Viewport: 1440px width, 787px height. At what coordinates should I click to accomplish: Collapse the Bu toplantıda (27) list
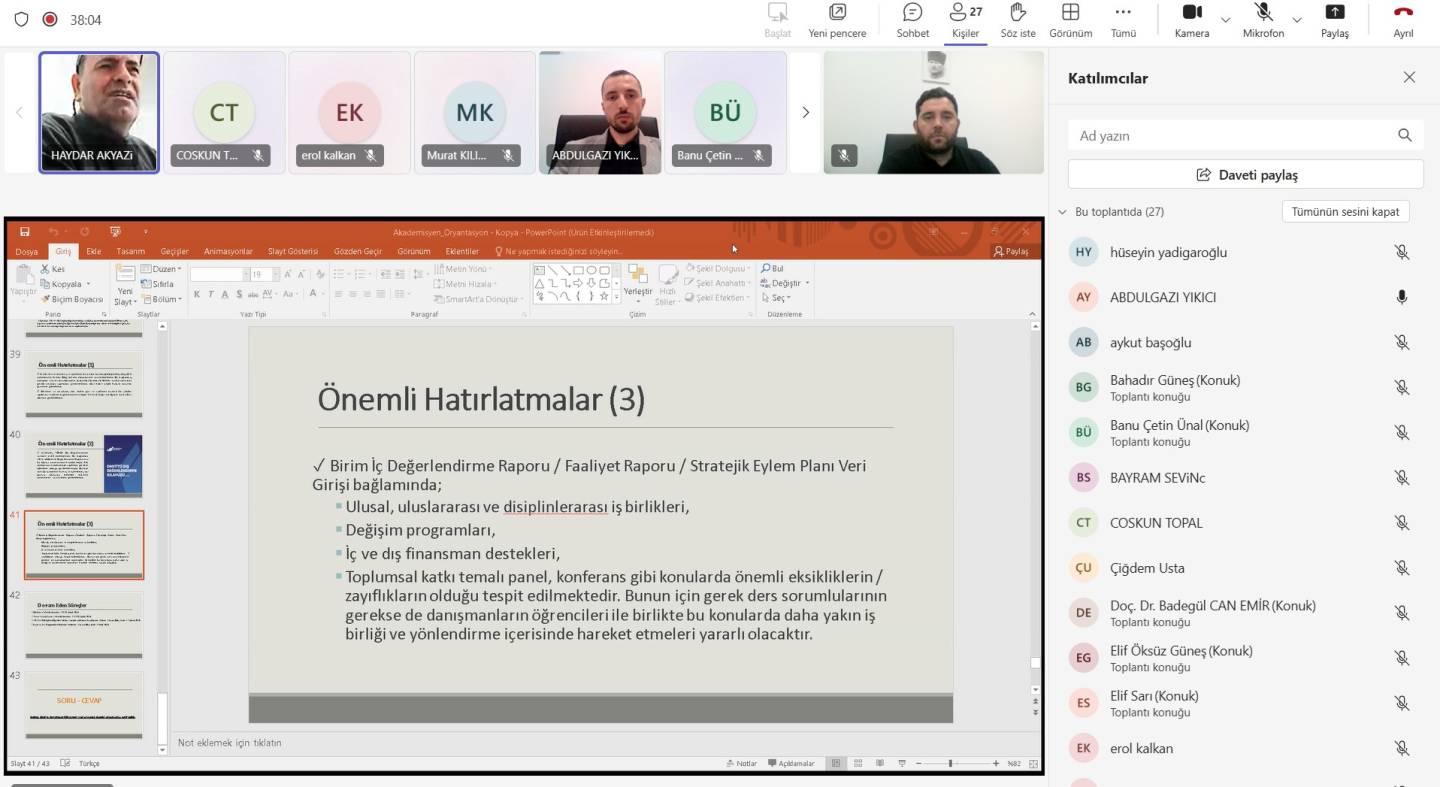[x=1062, y=212]
